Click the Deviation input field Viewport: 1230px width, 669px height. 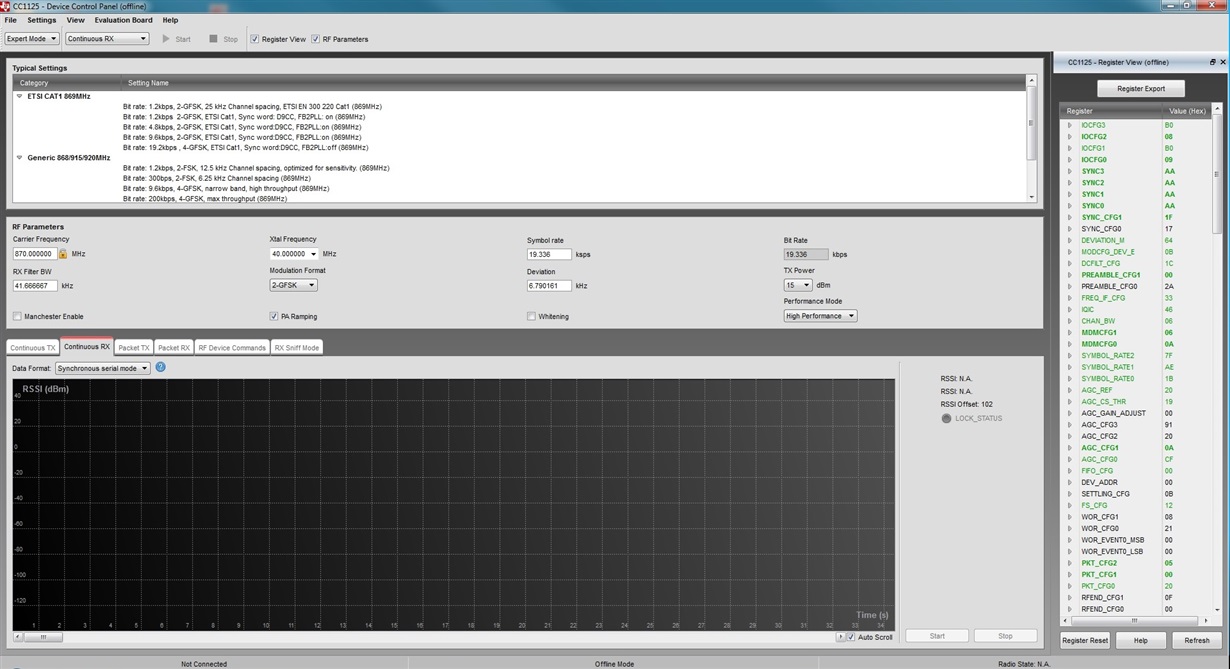(549, 285)
